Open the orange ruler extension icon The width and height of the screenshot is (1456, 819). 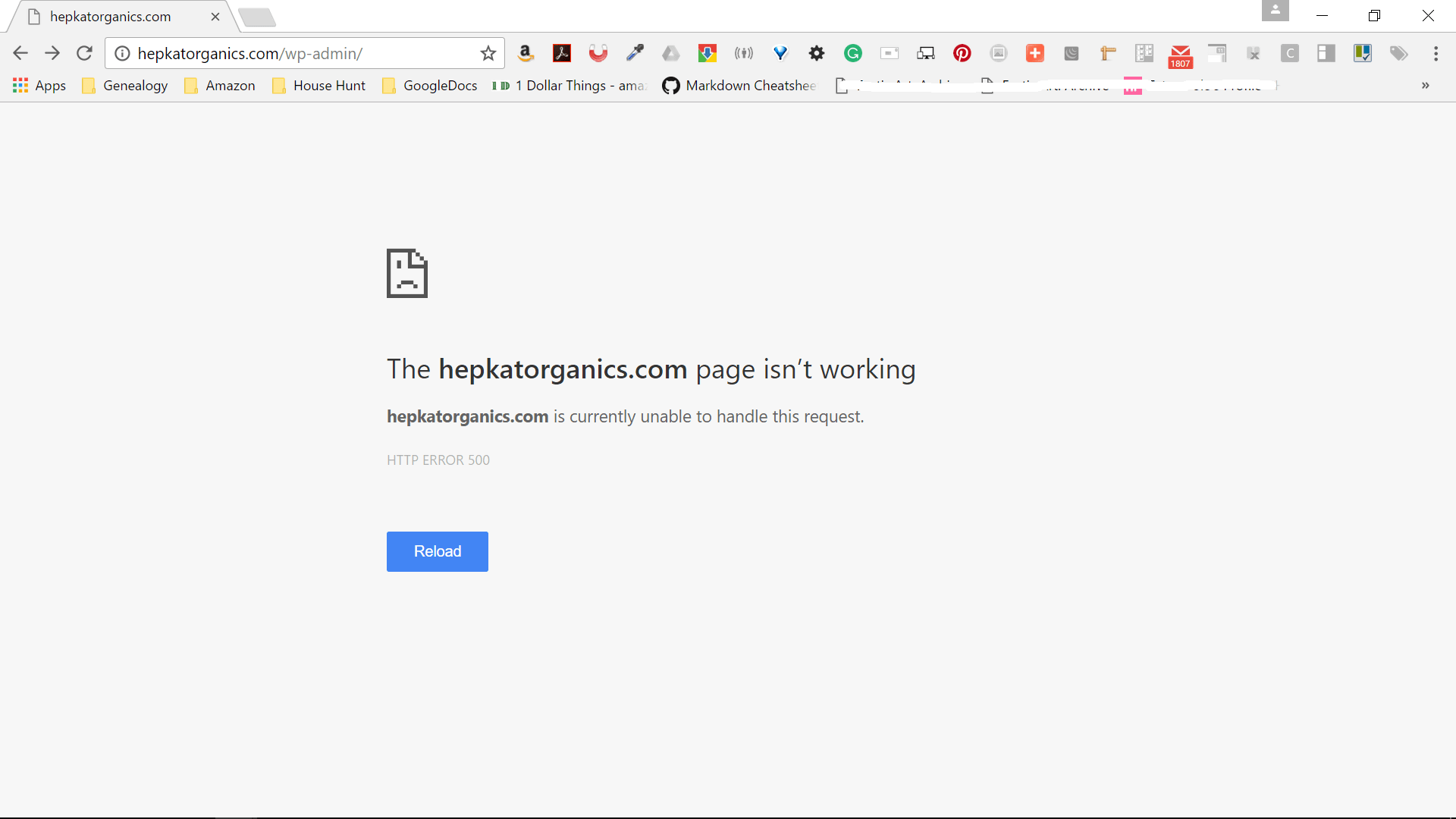(1108, 53)
